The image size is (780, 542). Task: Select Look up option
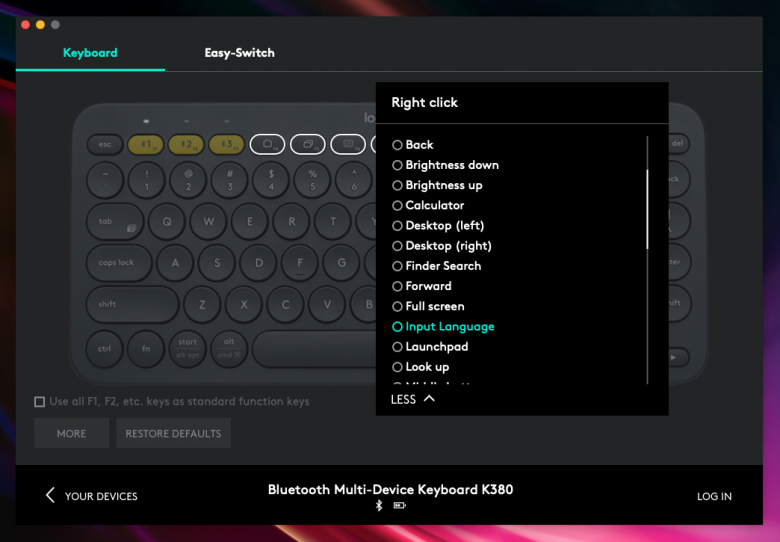tap(420, 367)
